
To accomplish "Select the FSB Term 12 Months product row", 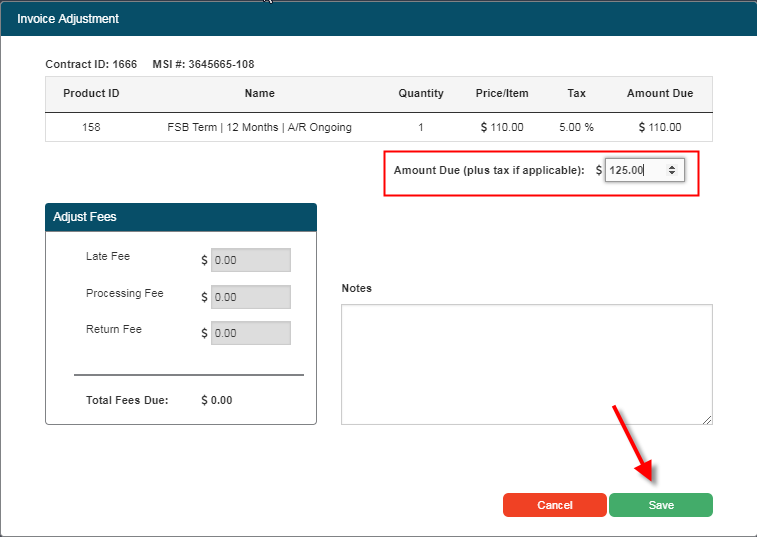I will click(x=259, y=127).
